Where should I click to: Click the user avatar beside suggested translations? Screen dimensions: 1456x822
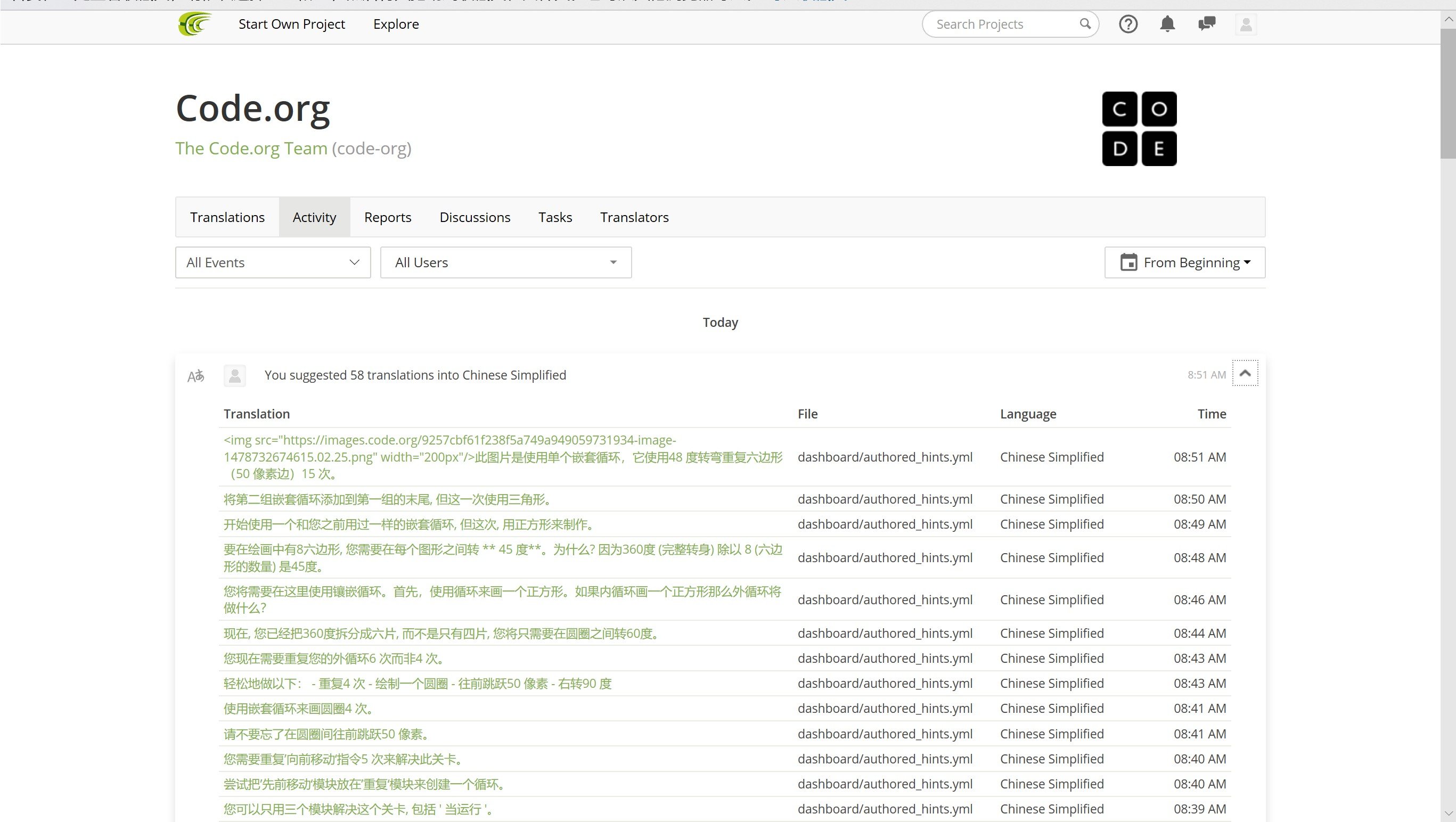(234, 375)
